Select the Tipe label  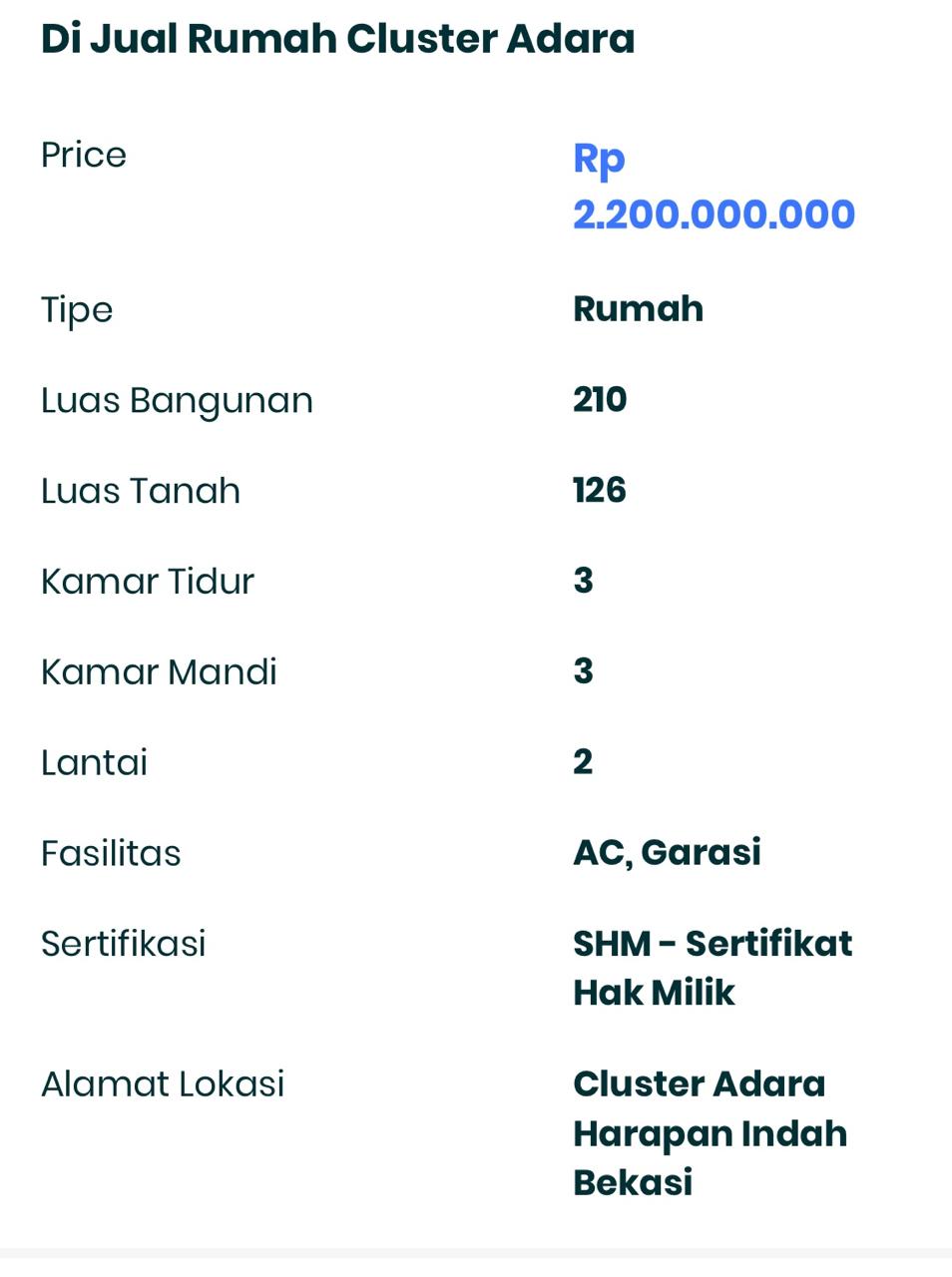click(77, 309)
